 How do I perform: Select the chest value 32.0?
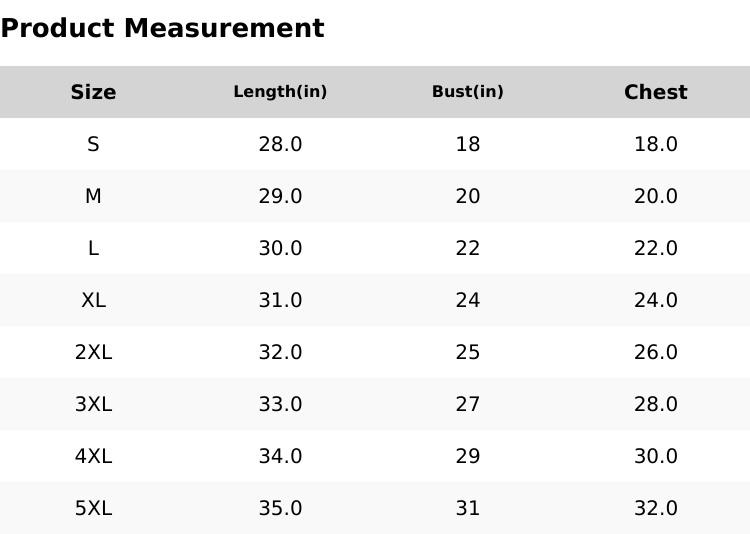click(655, 508)
